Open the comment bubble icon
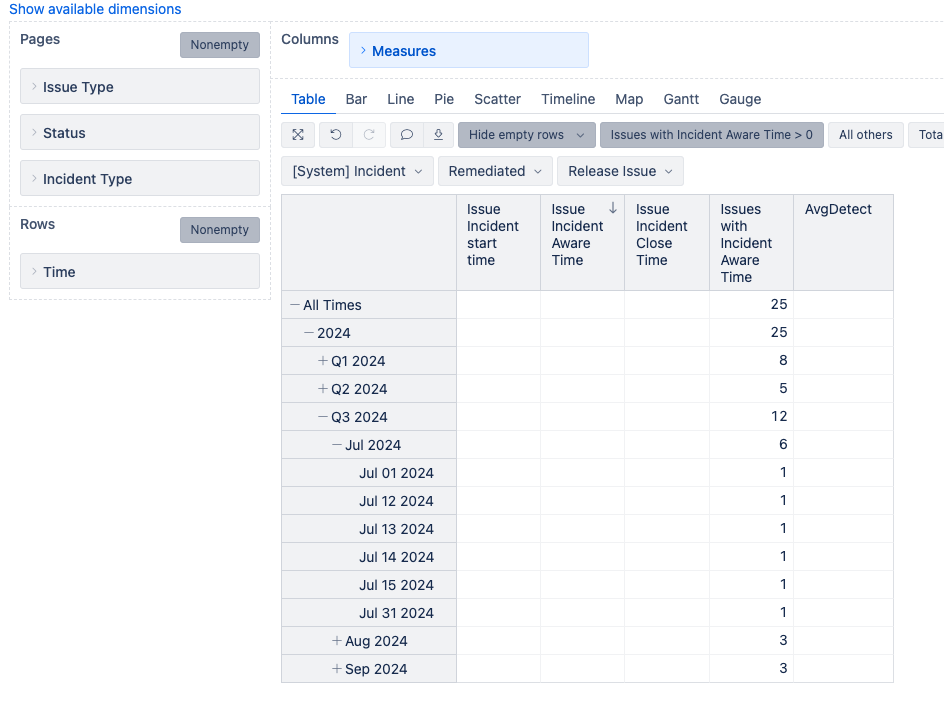 click(x=406, y=135)
